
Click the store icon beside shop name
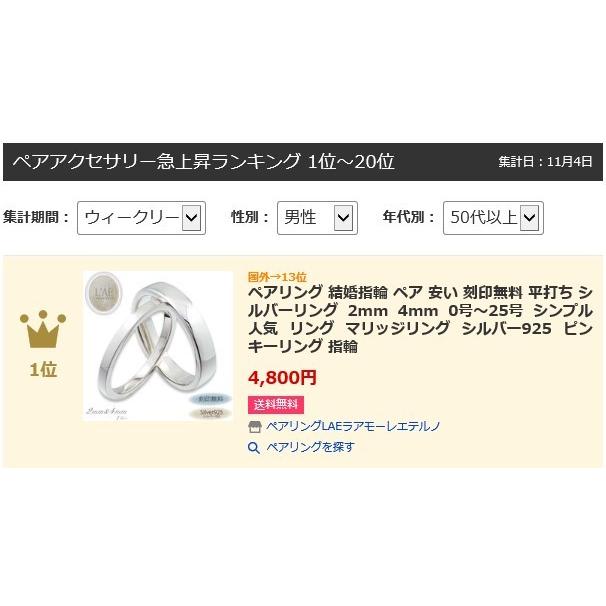[x=254, y=427]
